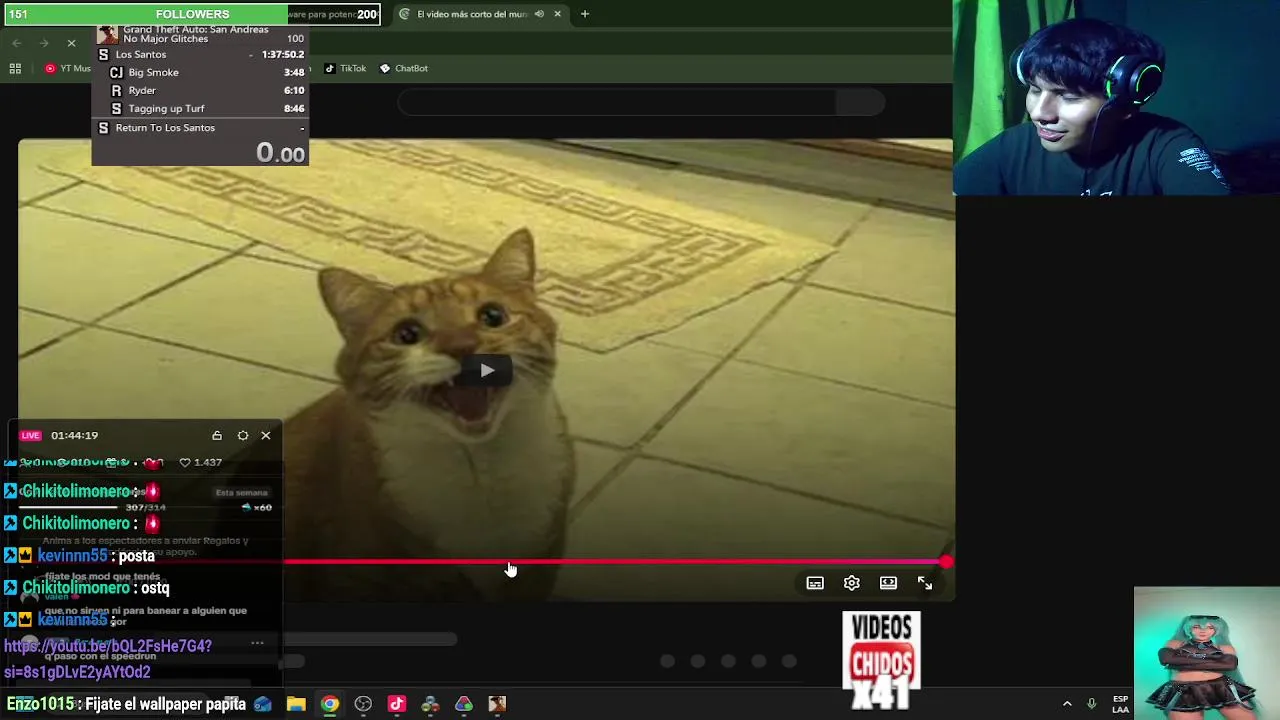Click the red scrubber handle on progress bar

click(x=946, y=562)
